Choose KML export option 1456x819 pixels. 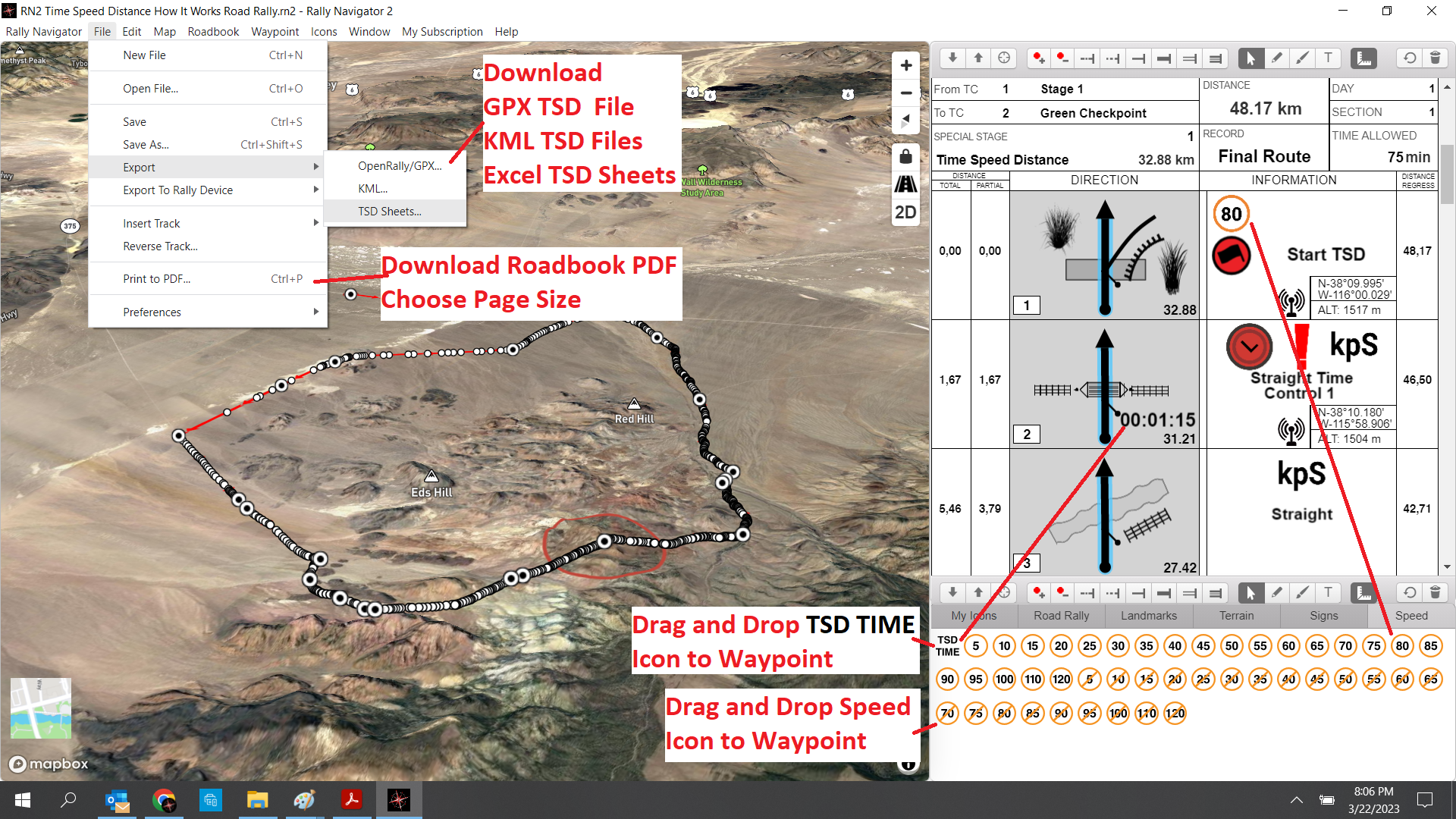(x=395, y=189)
